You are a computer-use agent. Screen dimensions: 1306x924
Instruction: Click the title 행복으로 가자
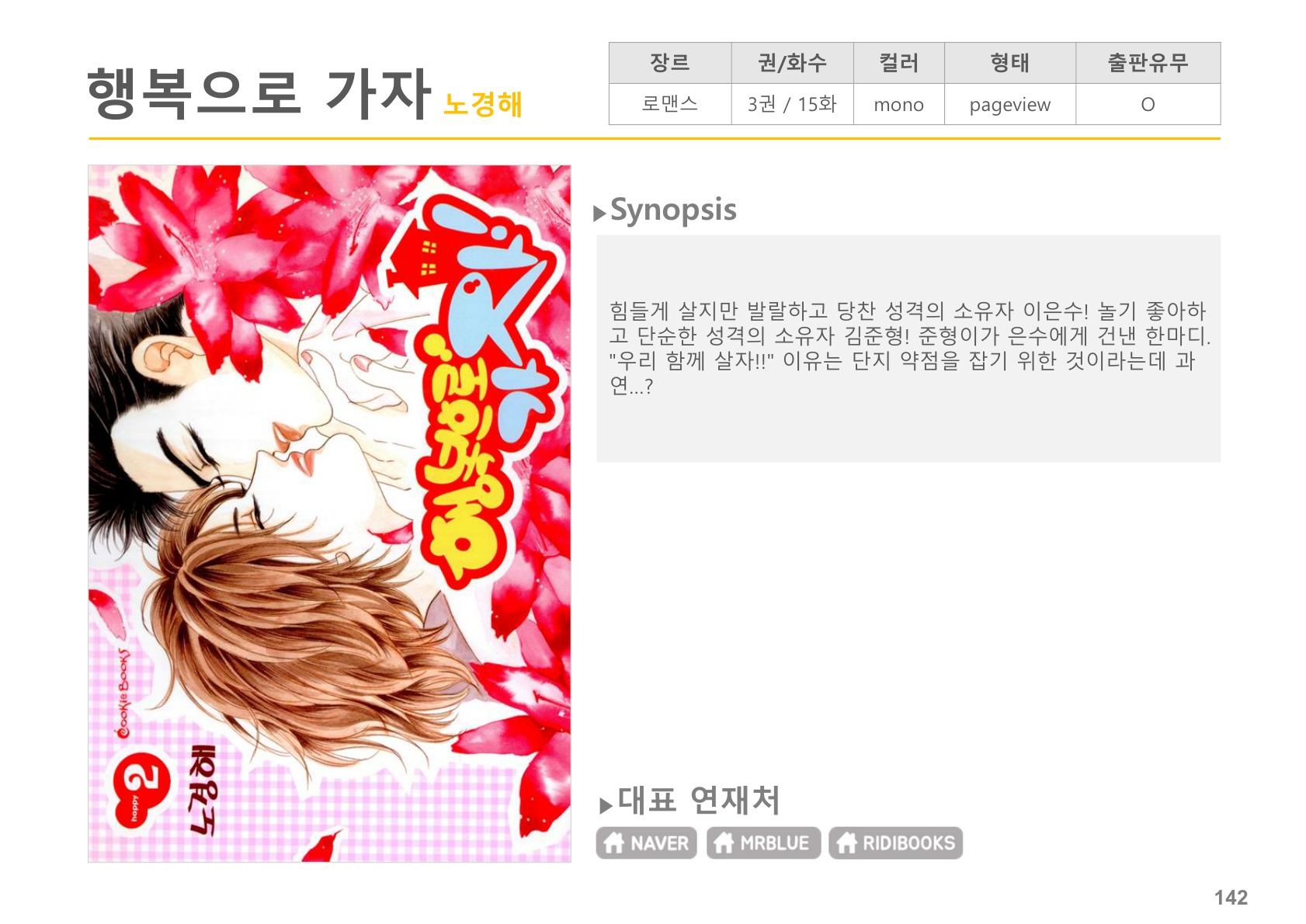click(x=259, y=93)
